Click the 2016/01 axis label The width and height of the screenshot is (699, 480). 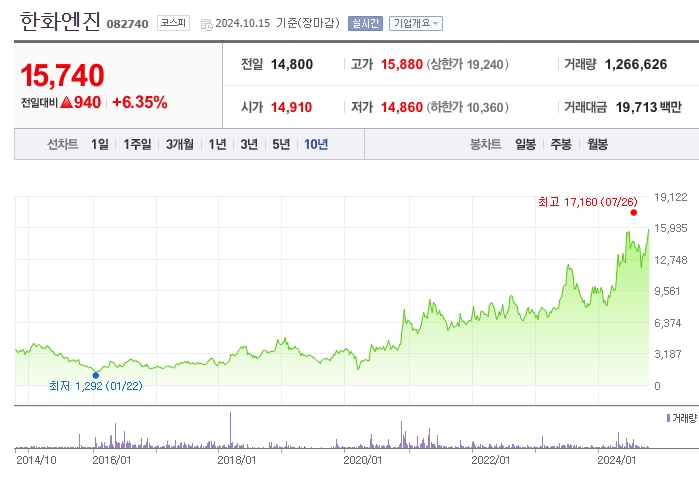[111, 460]
